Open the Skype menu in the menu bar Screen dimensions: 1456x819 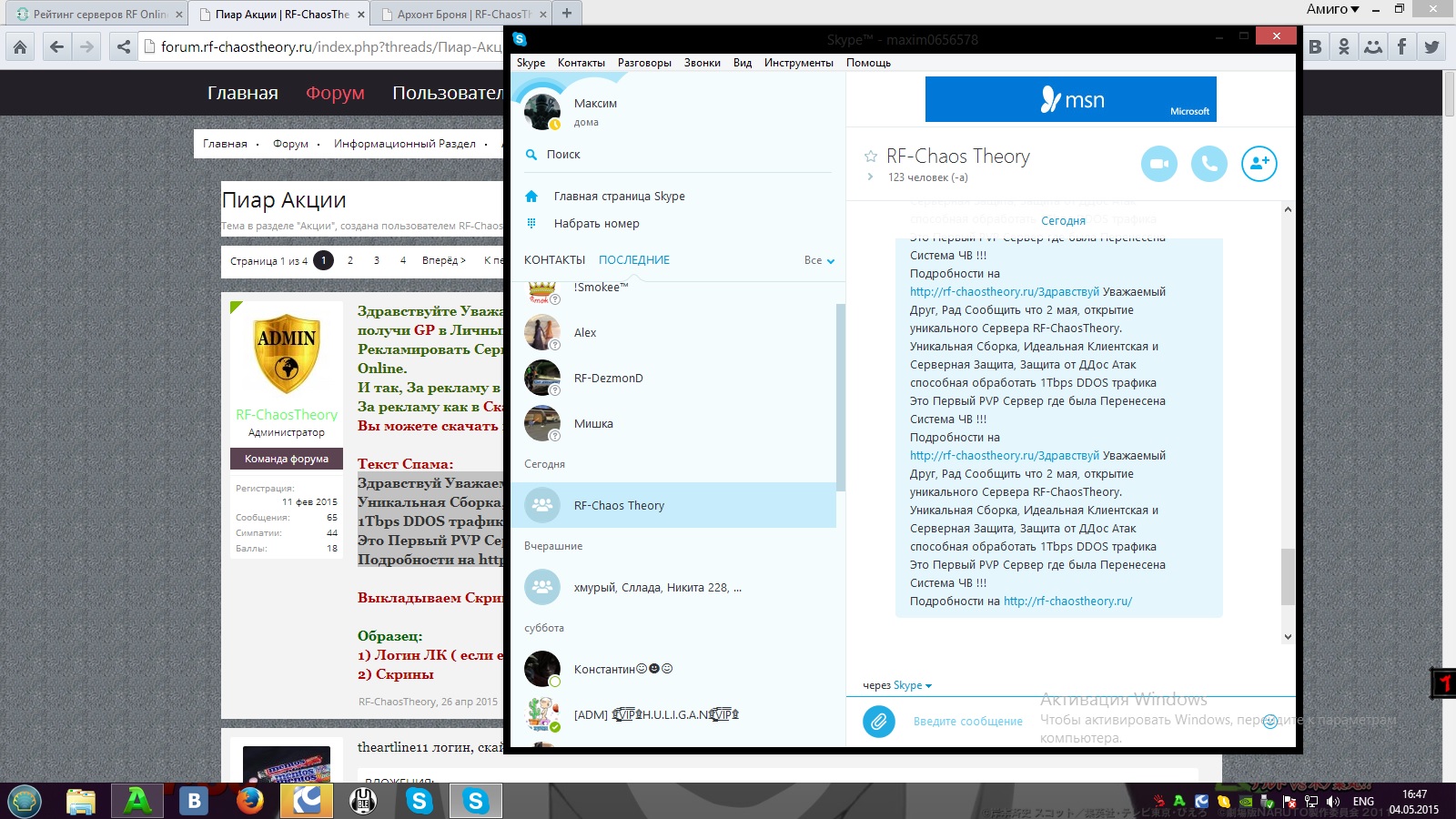[x=531, y=63]
